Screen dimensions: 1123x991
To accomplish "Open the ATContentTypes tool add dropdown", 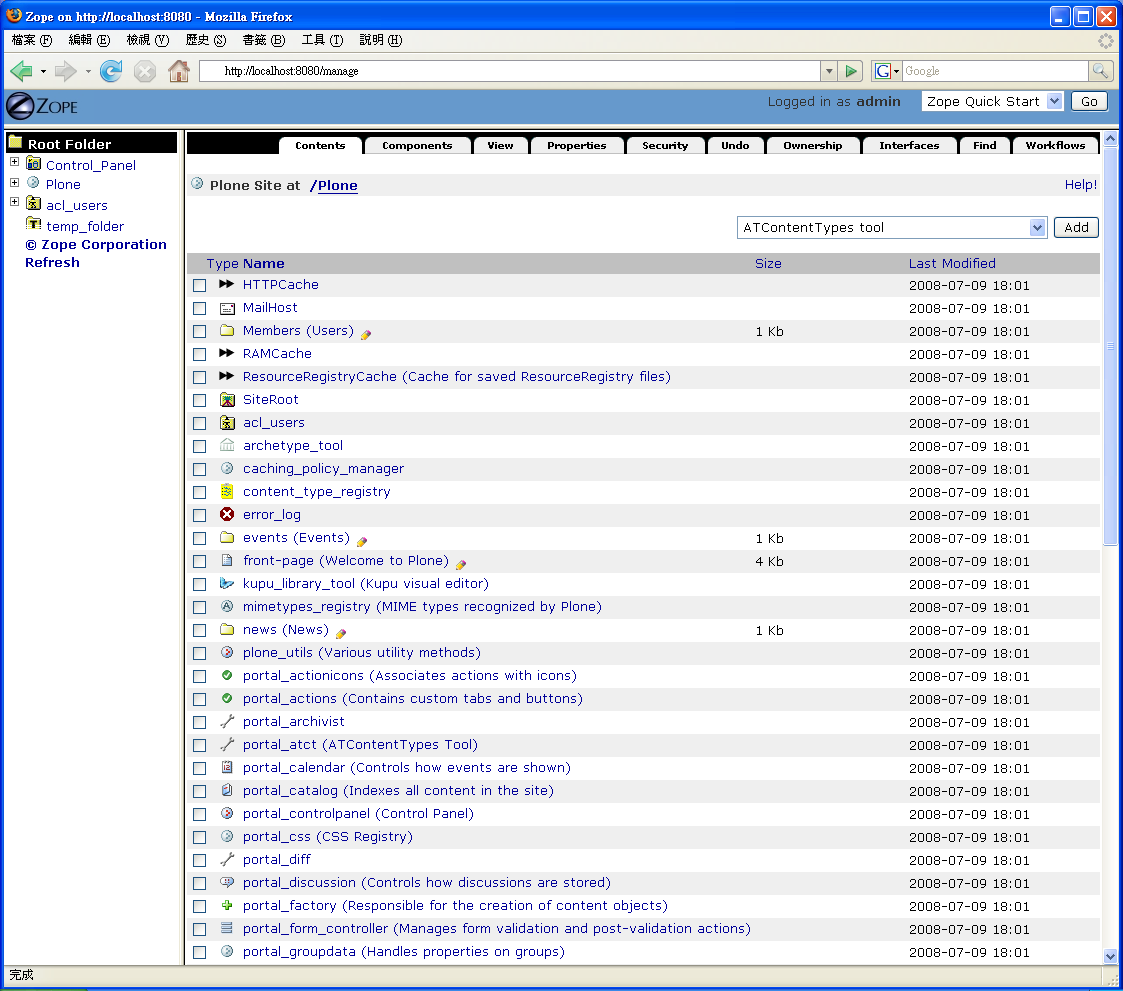I will pos(1036,228).
